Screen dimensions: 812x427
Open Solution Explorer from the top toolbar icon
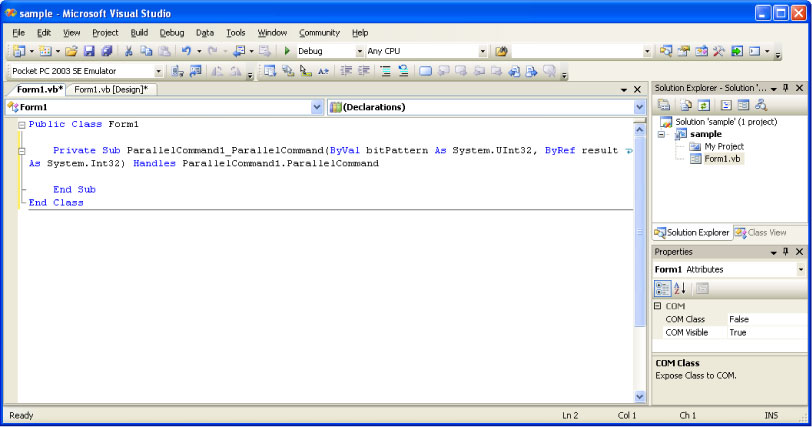coord(666,51)
